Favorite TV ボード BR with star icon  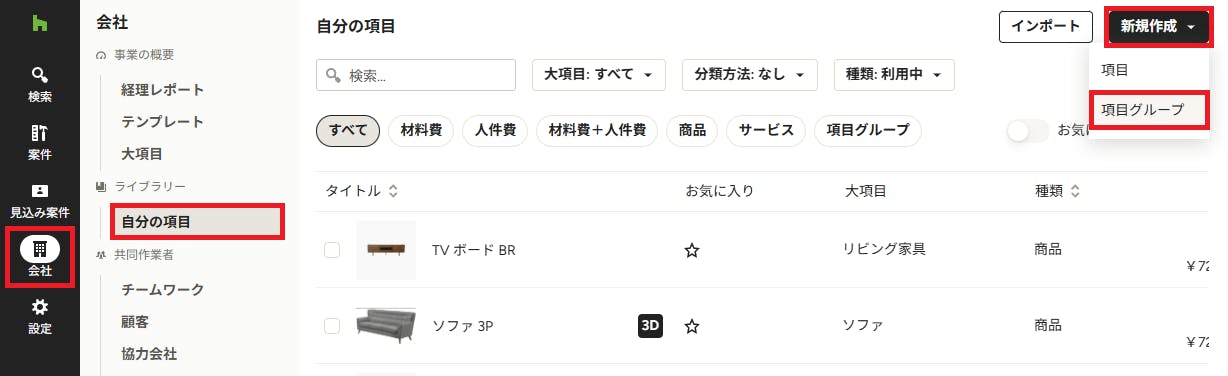pyautogui.click(x=691, y=250)
